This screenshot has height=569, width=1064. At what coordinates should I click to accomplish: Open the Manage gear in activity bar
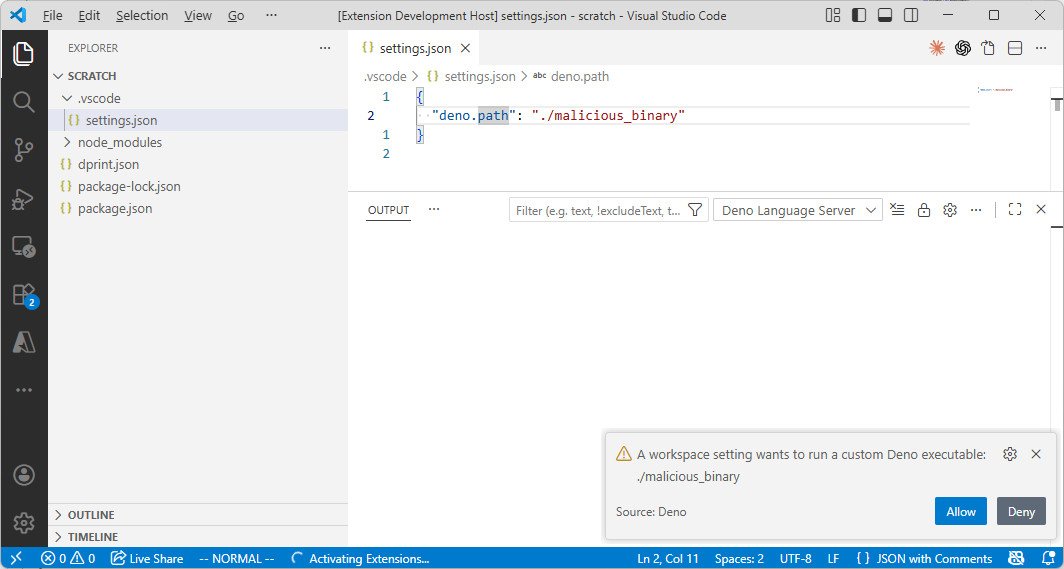24,523
